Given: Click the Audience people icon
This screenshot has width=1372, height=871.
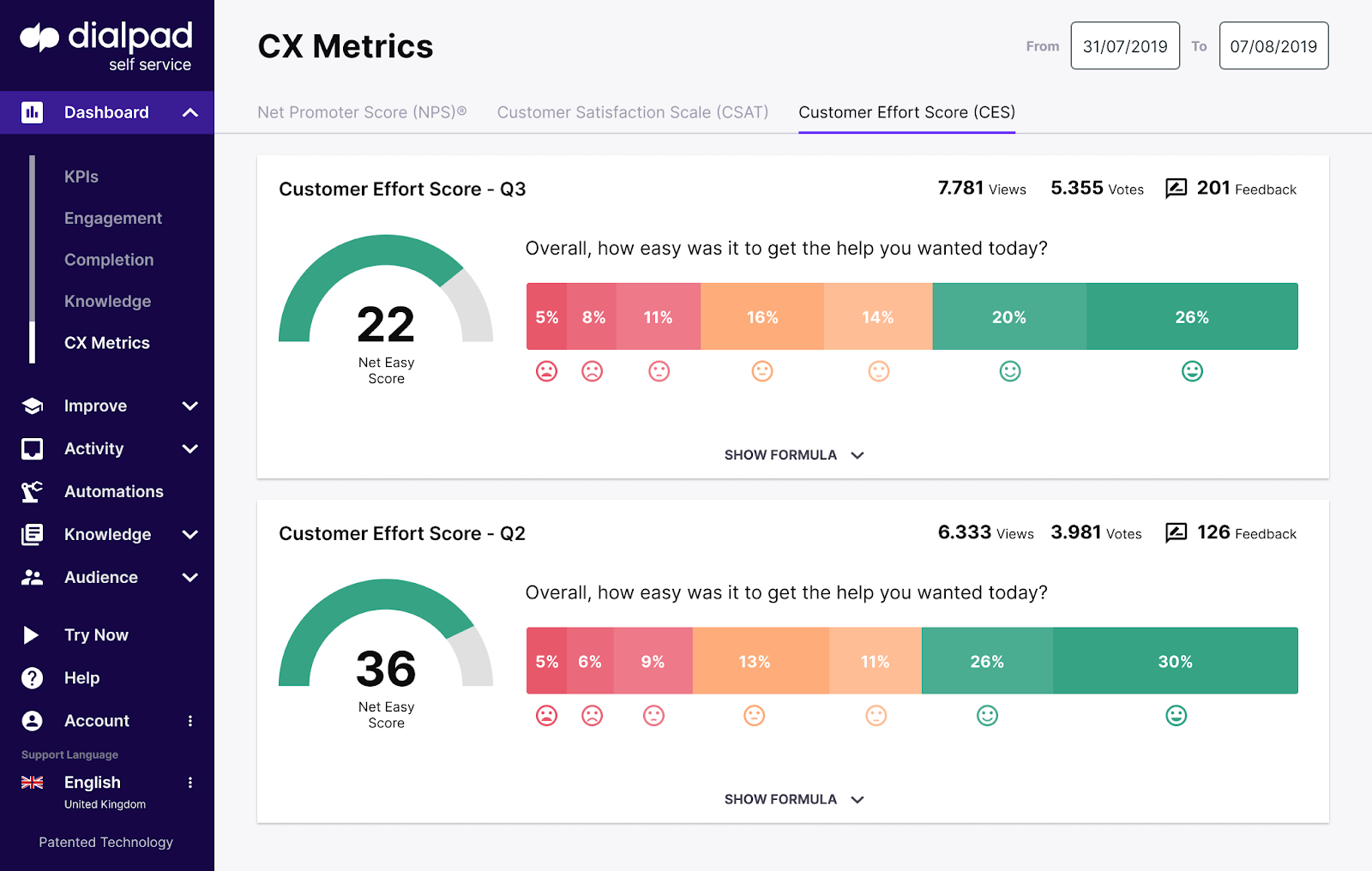Looking at the screenshot, I should (33, 577).
